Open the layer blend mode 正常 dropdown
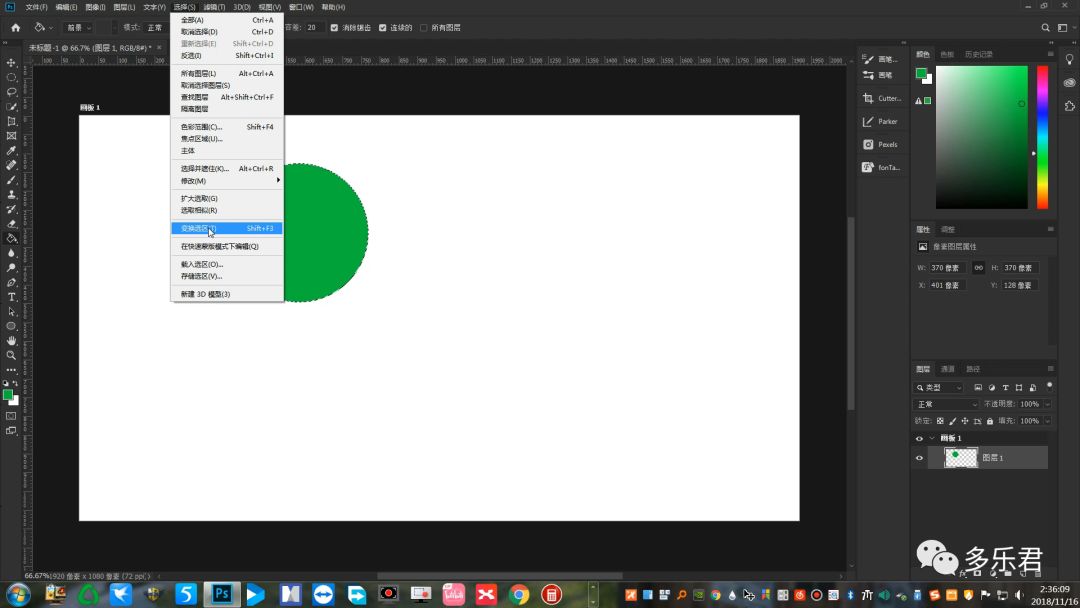The width and height of the screenshot is (1080, 608). [x=946, y=404]
